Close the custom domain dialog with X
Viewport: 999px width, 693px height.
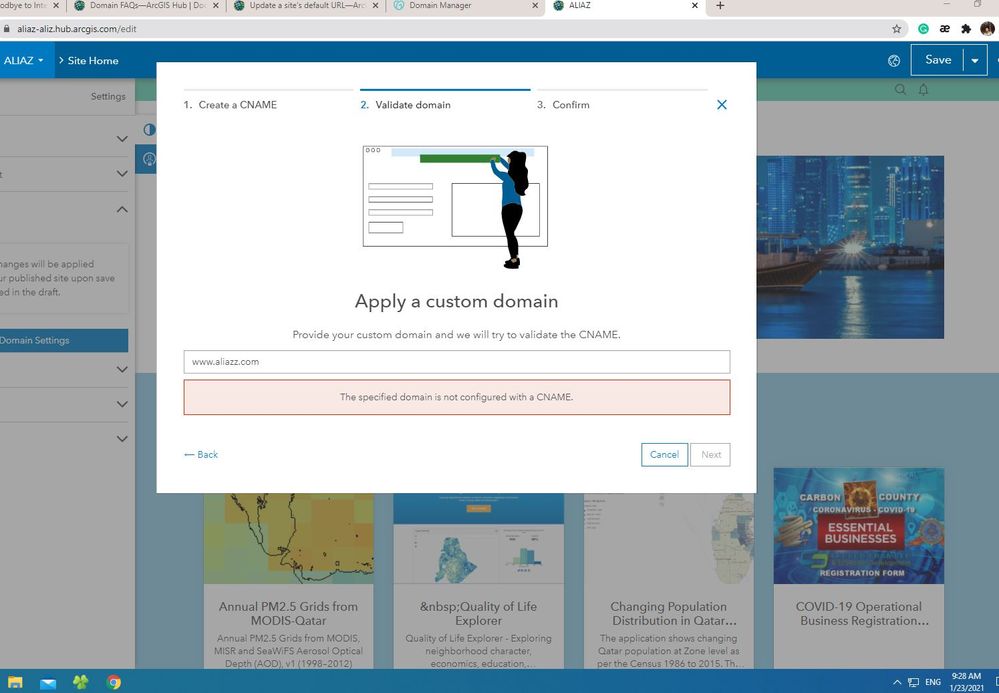pyautogui.click(x=721, y=104)
